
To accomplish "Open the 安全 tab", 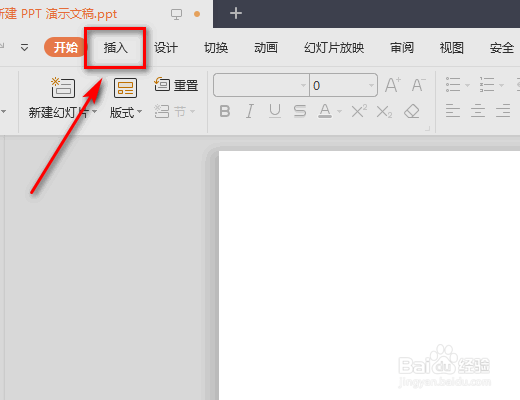I will 502,48.
